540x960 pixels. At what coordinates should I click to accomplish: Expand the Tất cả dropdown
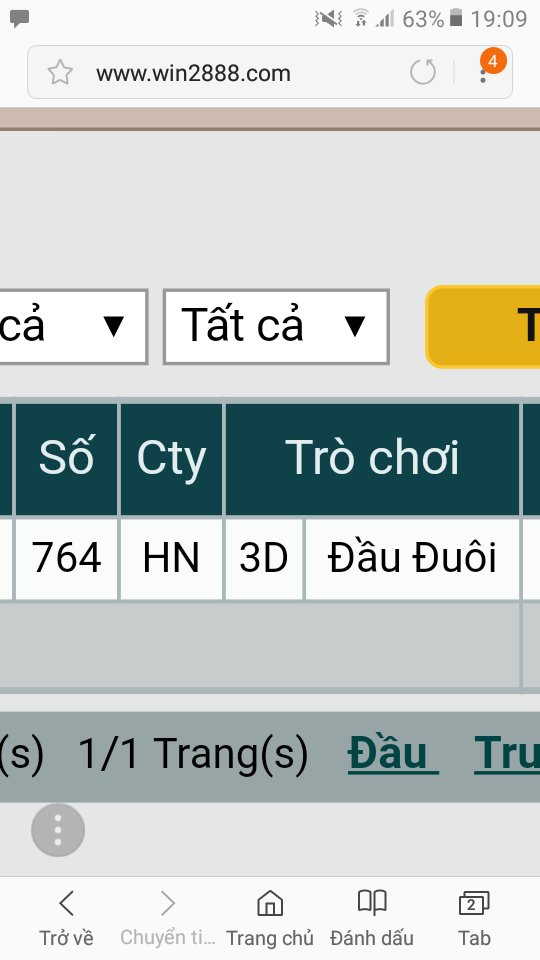276,327
